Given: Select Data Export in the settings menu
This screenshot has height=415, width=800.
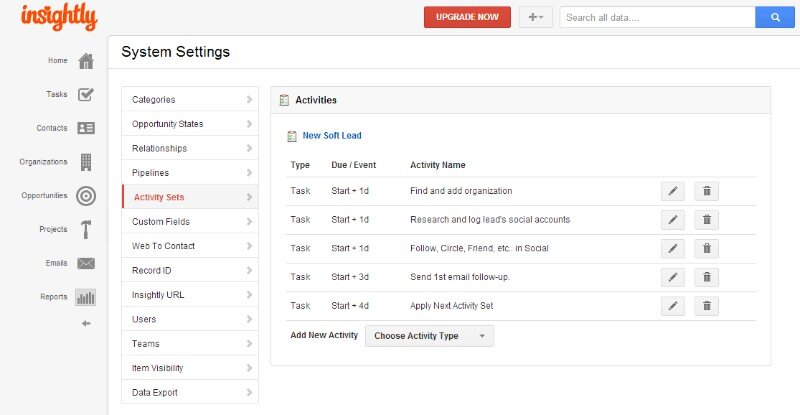Looking at the screenshot, I should tap(189, 393).
